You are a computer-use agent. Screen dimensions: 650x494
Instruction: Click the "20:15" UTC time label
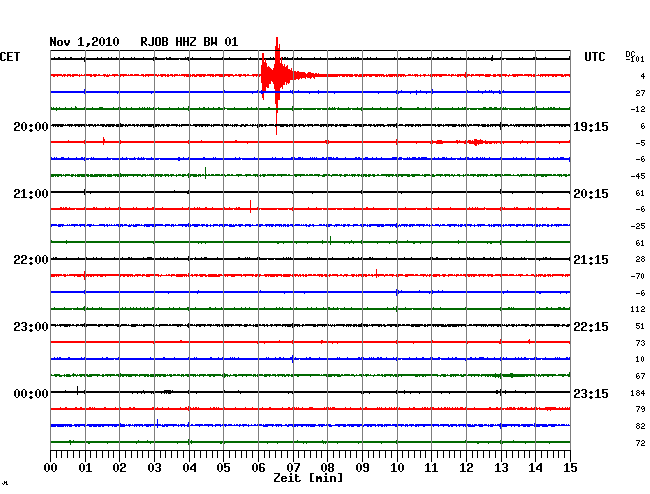click(591, 194)
